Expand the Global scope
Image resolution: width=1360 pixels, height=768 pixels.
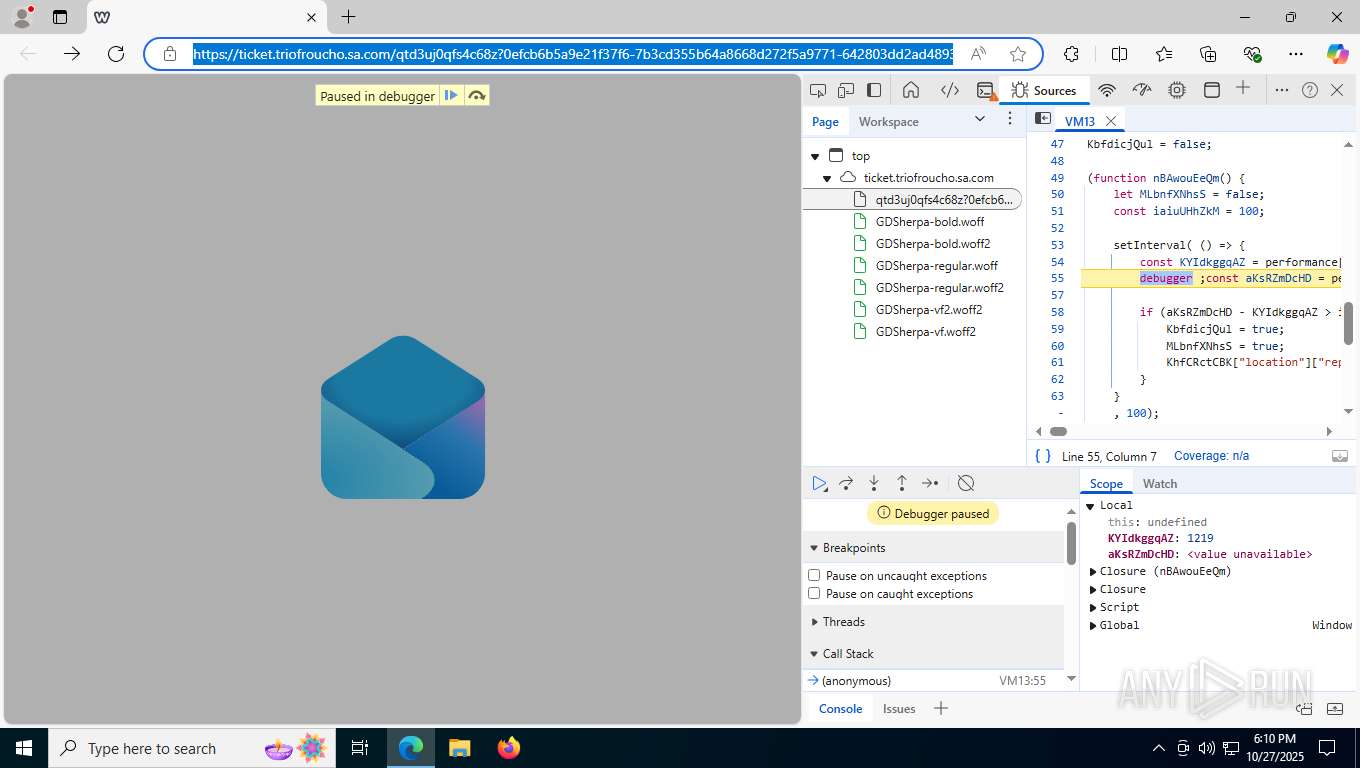coord(1093,625)
